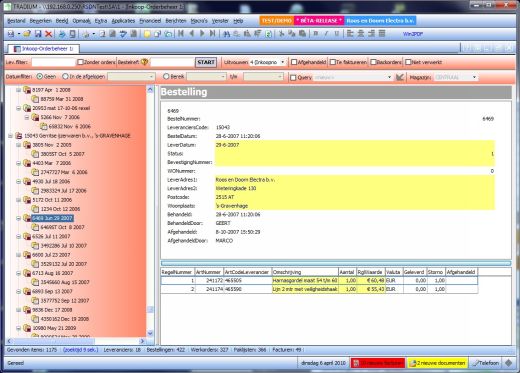Go to first record navigation icon
520x373 pixels.
(181, 34)
